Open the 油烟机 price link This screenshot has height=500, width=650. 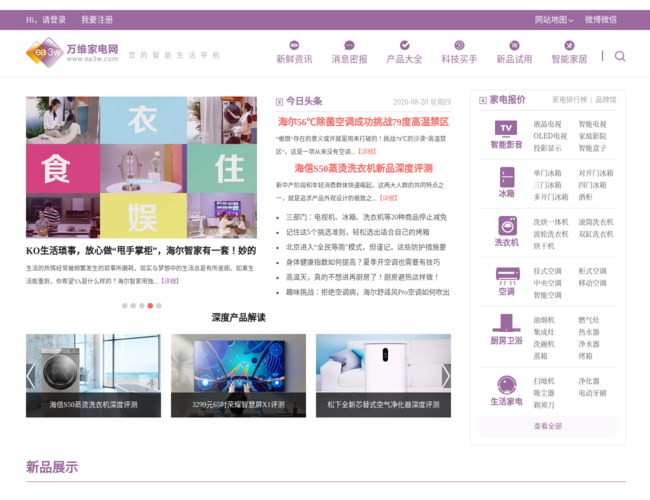[x=543, y=320]
